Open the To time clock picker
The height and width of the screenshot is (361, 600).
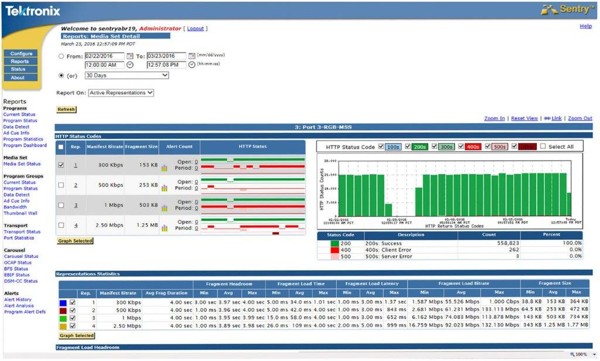pyautogui.click(x=192, y=65)
